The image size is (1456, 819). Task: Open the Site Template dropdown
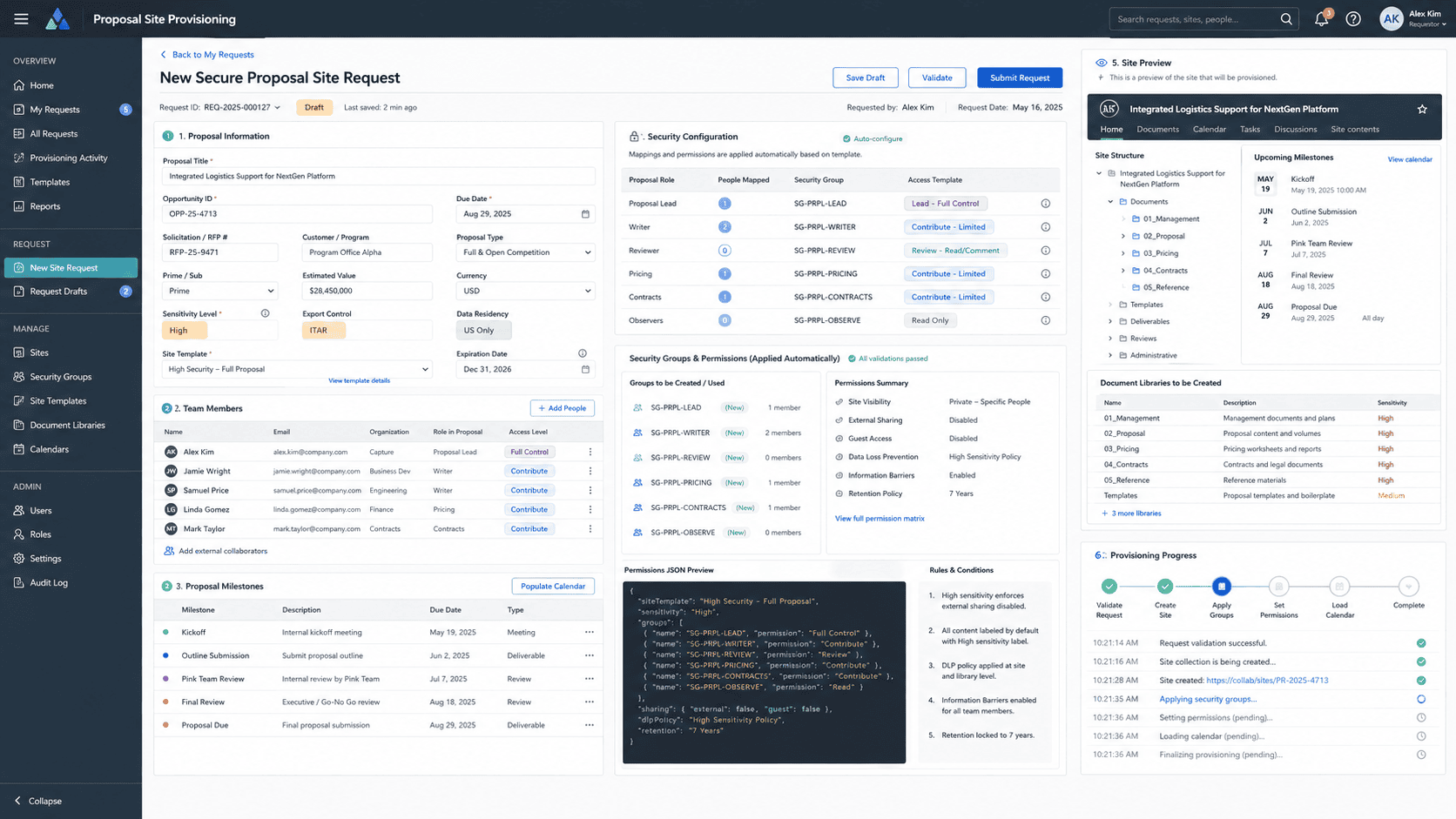coord(296,369)
